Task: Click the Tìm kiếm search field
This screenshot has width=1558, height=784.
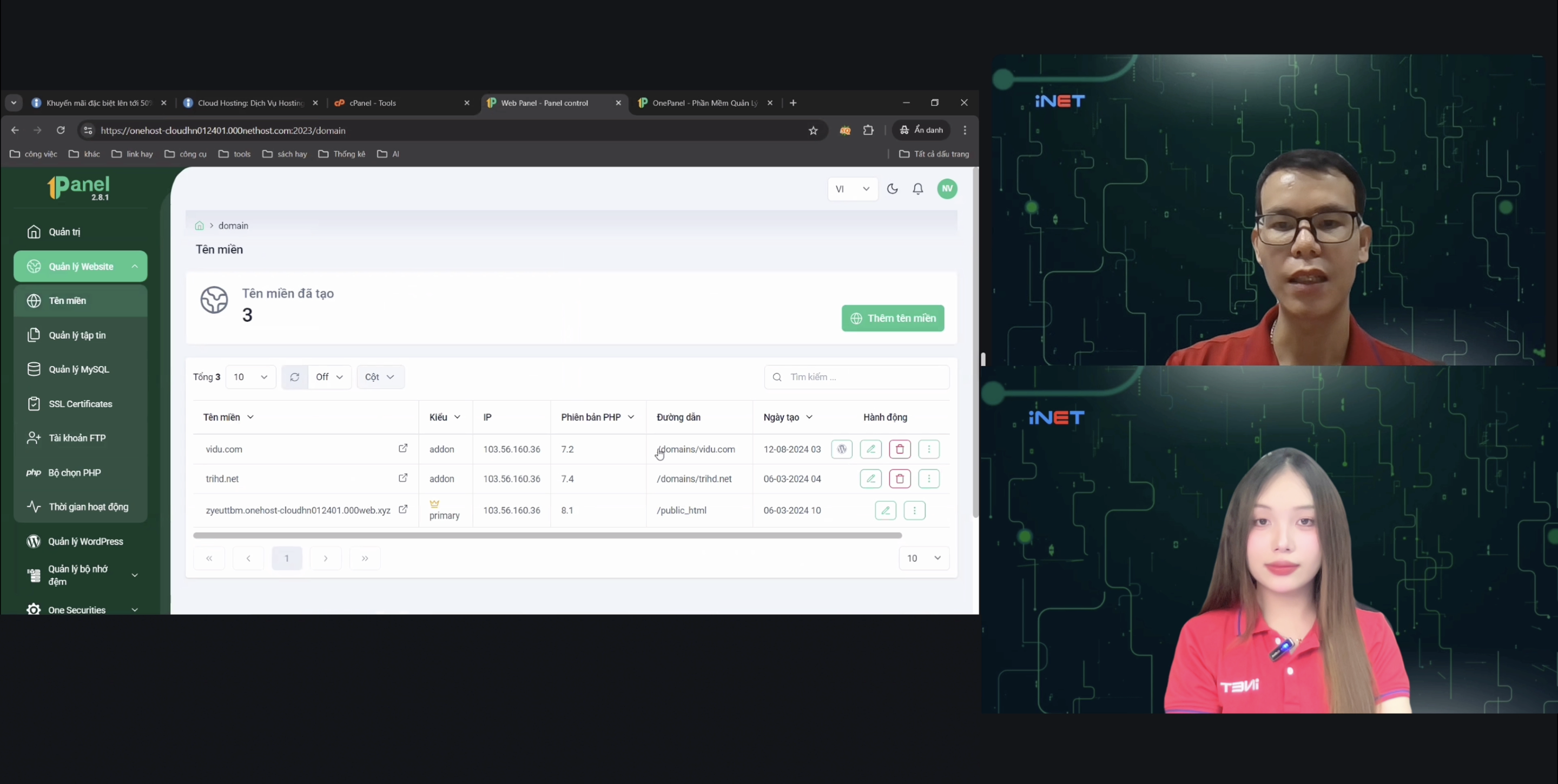Action: (x=857, y=377)
